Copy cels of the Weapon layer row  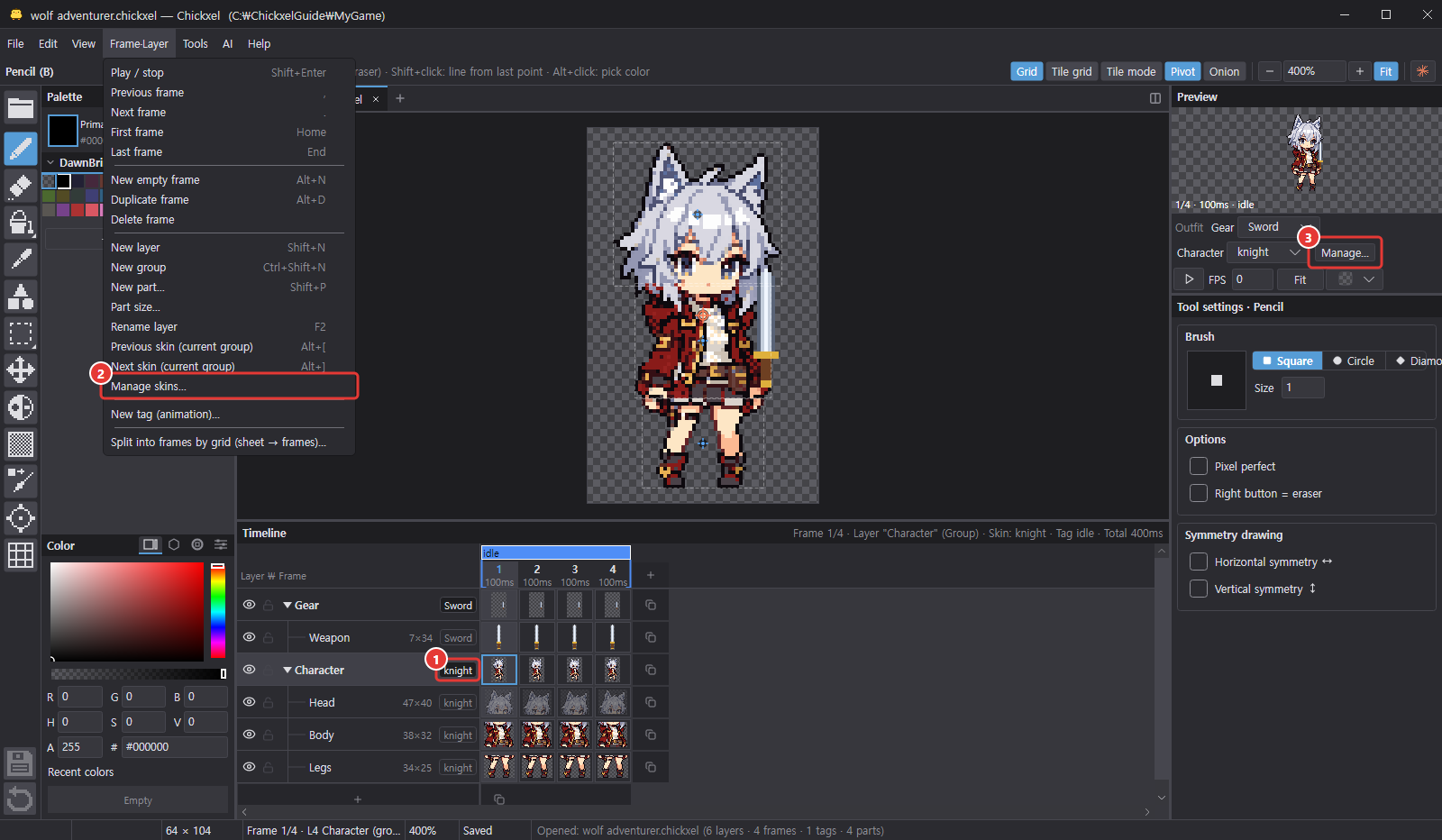coord(651,637)
